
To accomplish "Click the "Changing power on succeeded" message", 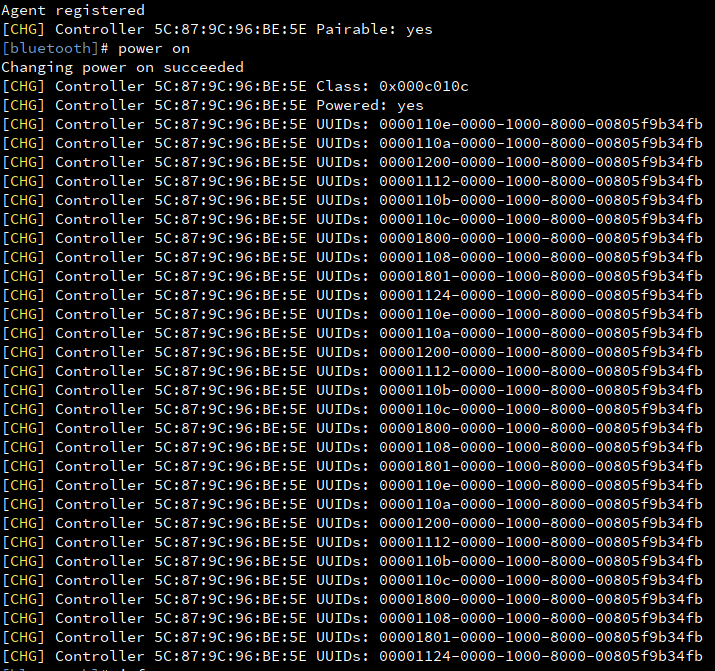I will point(123,67).
